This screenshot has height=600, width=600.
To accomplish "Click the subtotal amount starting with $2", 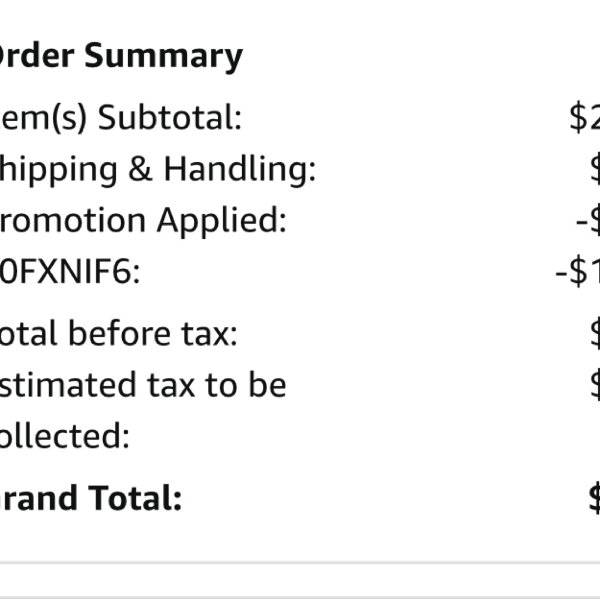I will click(x=585, y=117).
